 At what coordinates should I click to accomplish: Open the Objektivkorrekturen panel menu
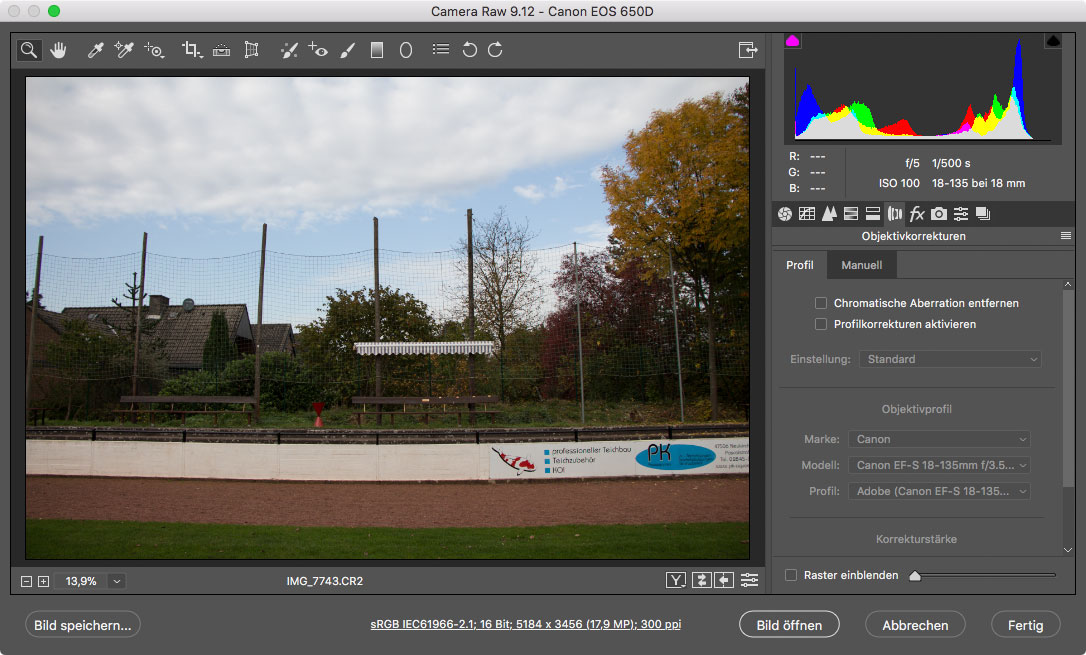[x=1066, y=236]
